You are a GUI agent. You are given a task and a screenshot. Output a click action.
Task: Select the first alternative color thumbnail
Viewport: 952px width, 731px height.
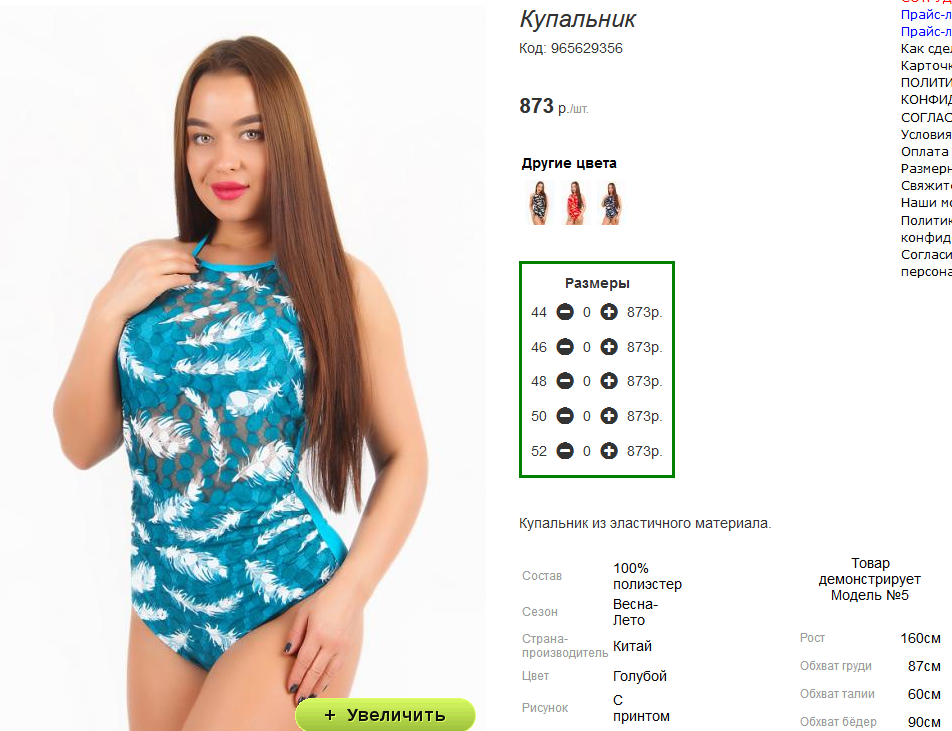pos(539,203)
